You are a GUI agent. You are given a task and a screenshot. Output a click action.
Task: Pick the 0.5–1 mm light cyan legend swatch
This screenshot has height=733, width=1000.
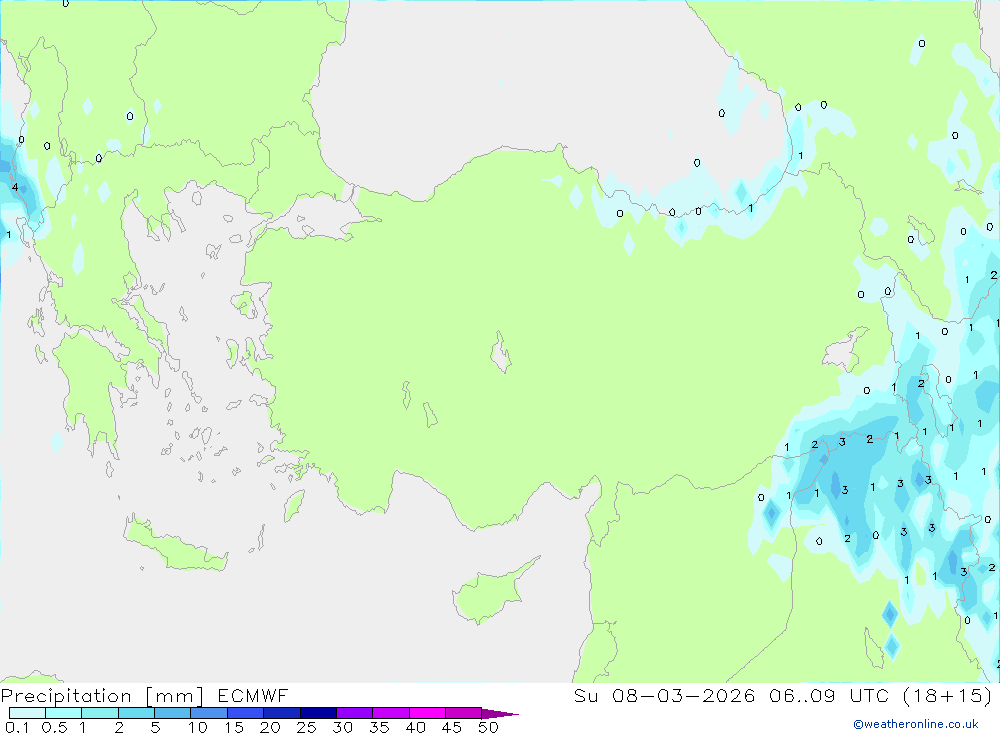click(x=64, y=713)
